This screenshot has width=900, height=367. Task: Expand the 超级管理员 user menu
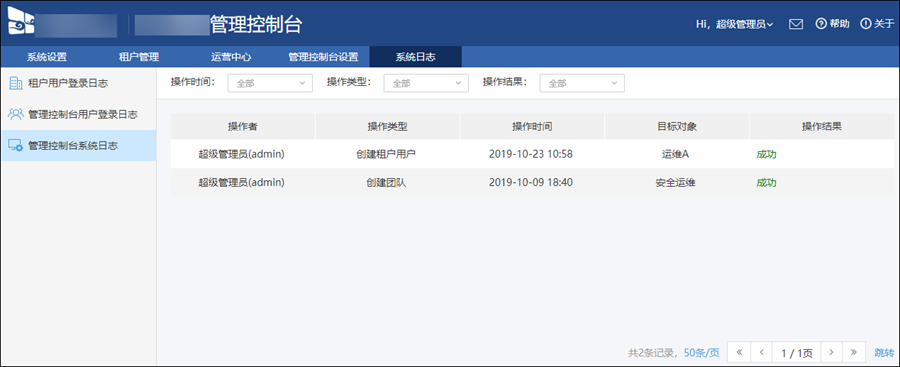click(x=745, y=24)
